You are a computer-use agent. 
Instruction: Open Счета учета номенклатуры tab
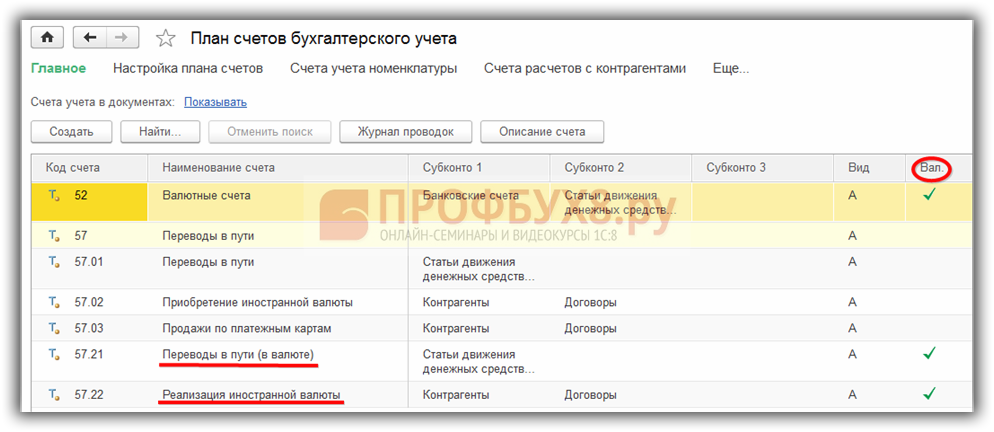pyautogui.click(x=373, y=69)
